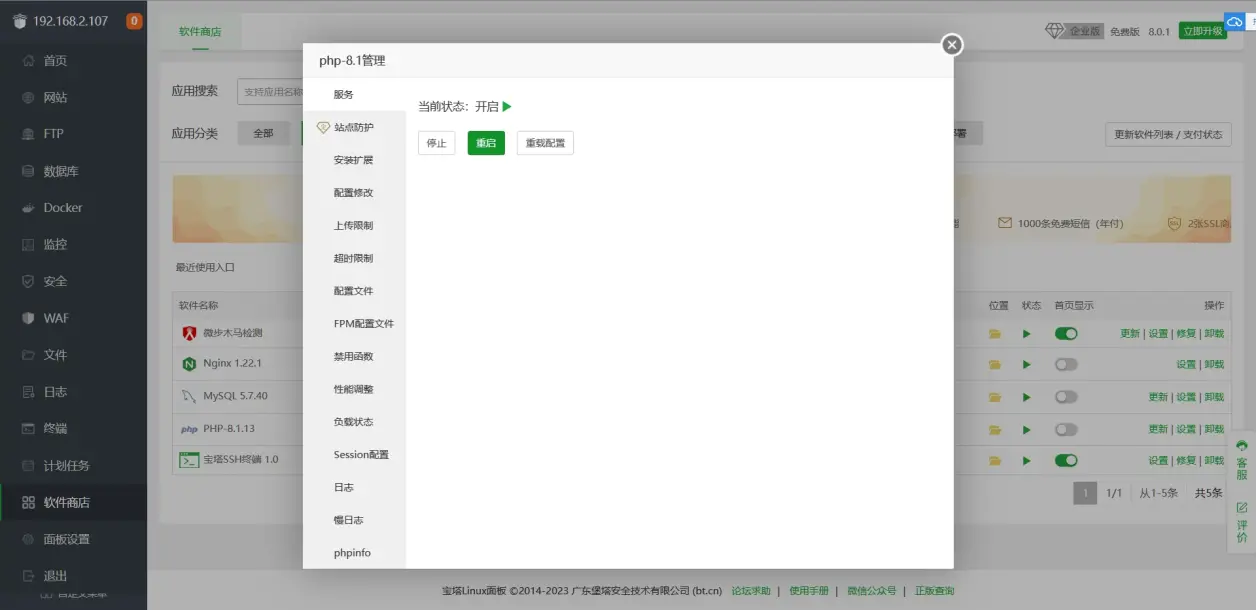Open the 配置文件 section
Image resolution: width=1256 pixels, height=610 pixels.
tap(355, 291)
